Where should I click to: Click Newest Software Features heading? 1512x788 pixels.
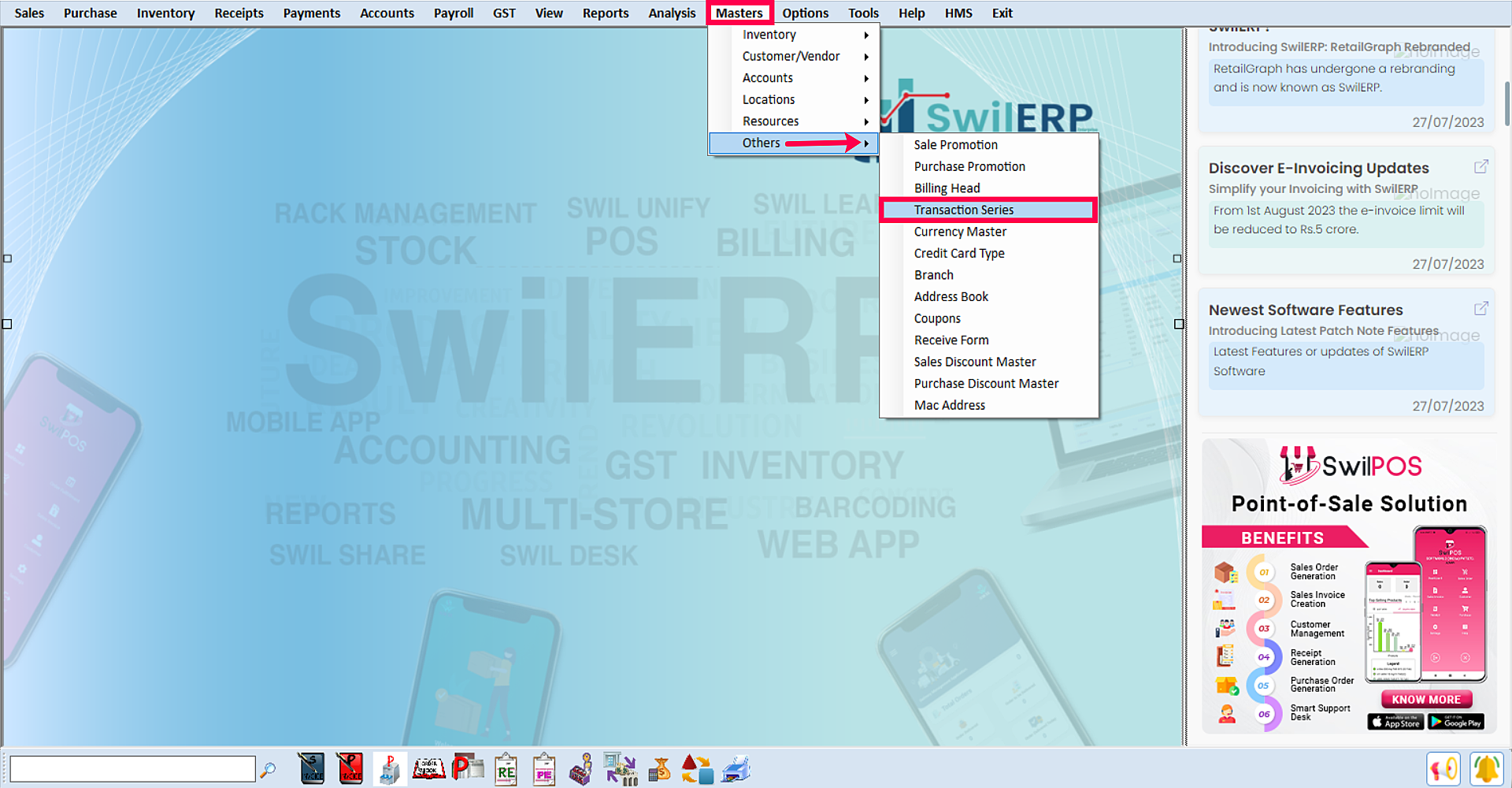click(x=1306, y=310)
